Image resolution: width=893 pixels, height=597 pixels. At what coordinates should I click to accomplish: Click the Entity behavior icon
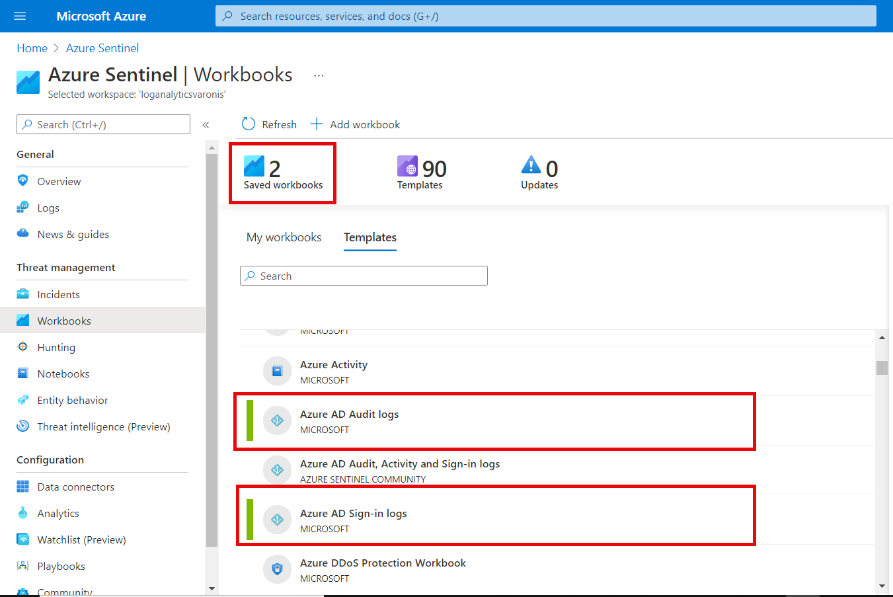23,400
